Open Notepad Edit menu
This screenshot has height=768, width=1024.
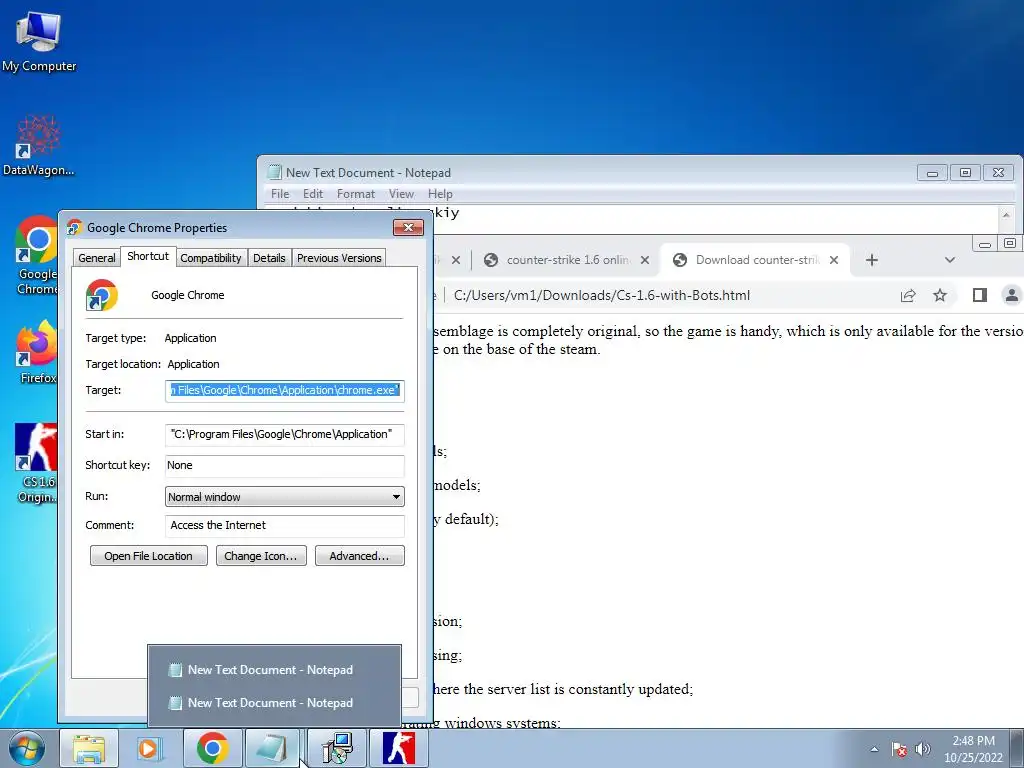pos(313,194)
